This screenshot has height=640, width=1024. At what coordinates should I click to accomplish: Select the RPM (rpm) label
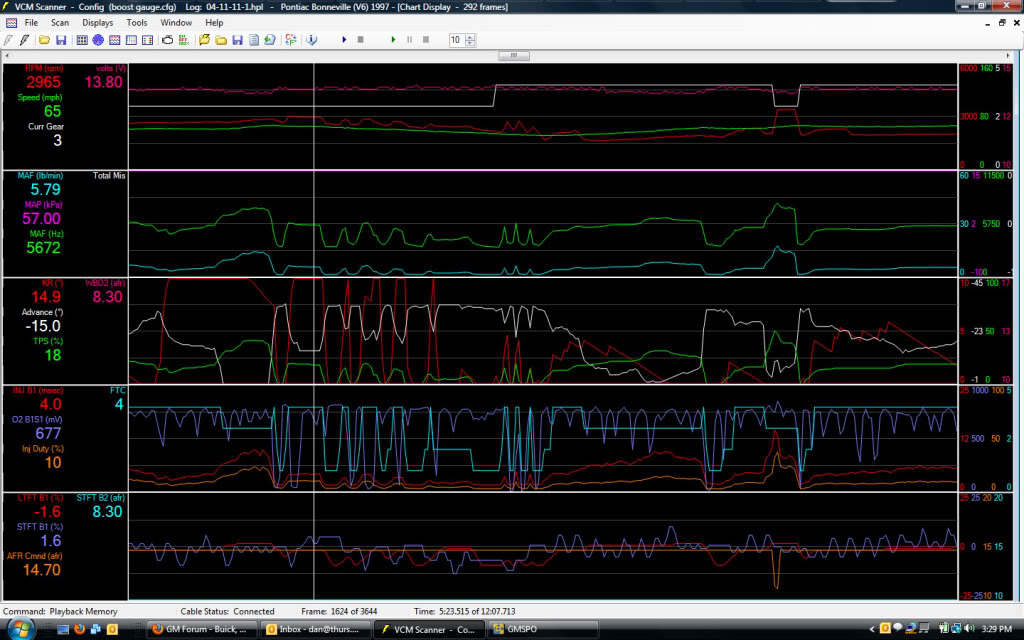(44, 68)
